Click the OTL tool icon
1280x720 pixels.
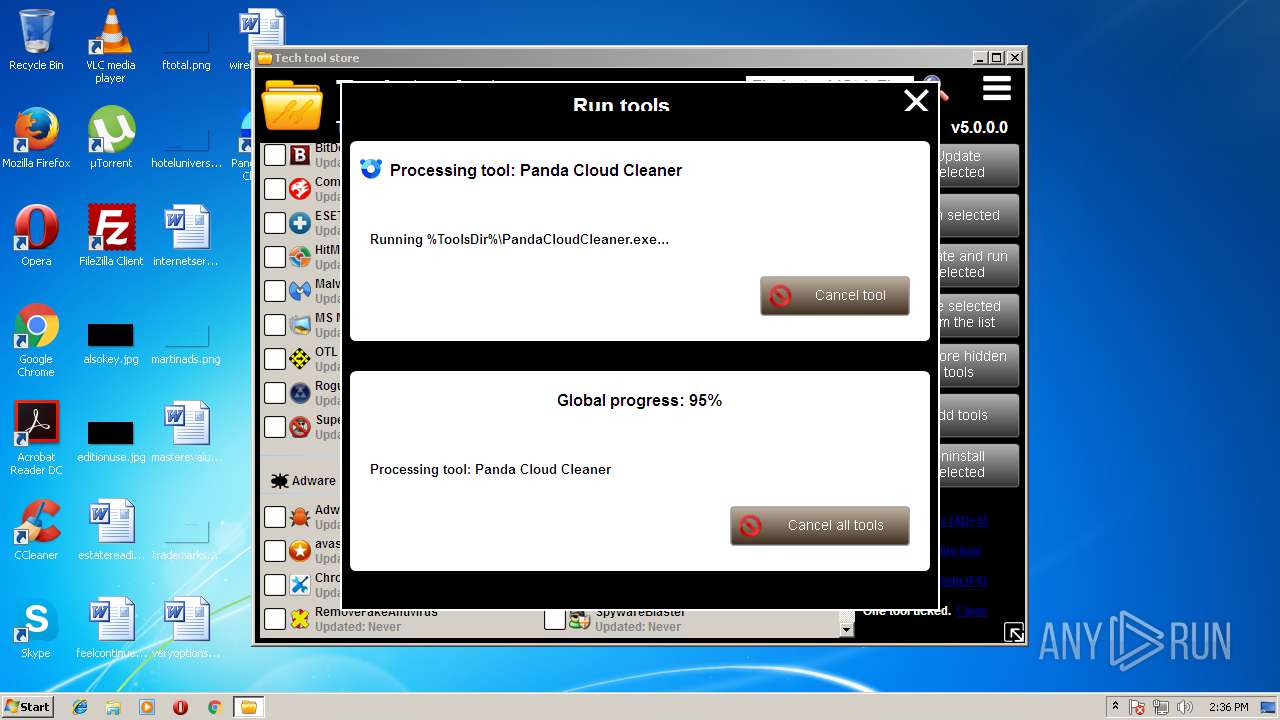pos(300,359)
